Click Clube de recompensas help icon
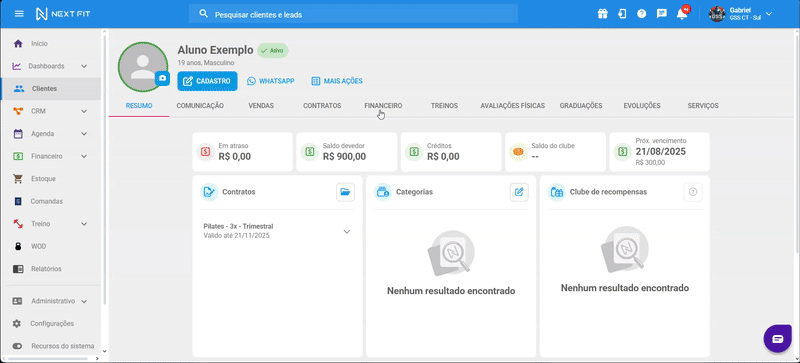Screen dimensions: 800x363 [693, 192]
